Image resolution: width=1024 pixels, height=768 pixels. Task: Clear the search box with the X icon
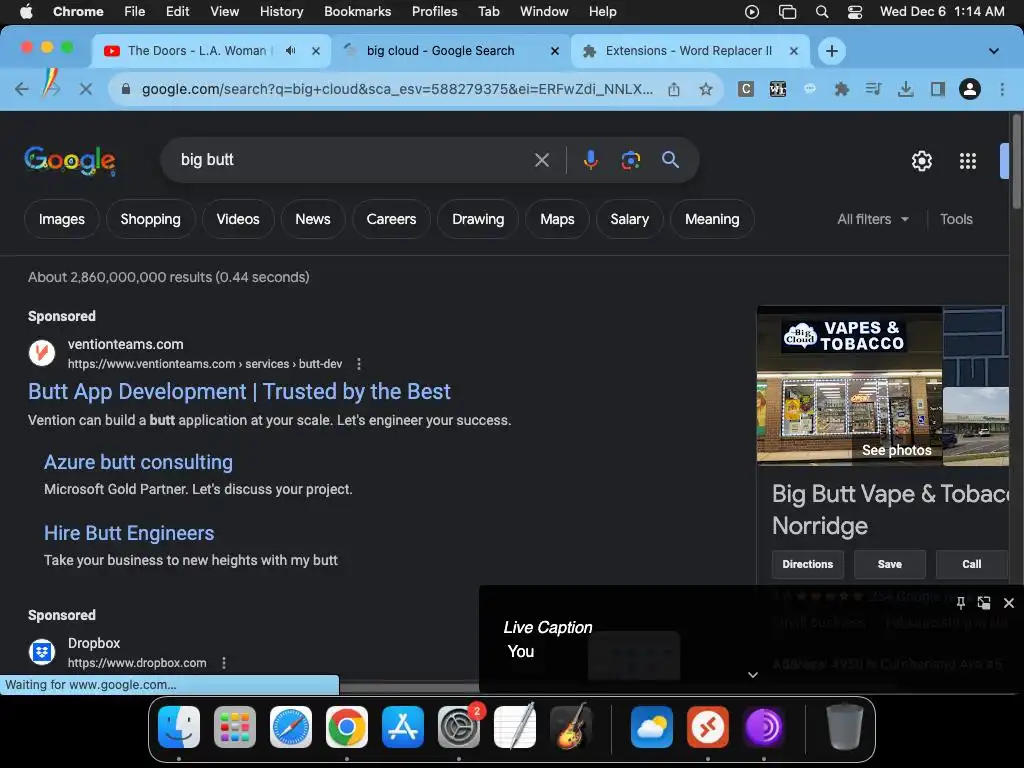click(542, 160)
